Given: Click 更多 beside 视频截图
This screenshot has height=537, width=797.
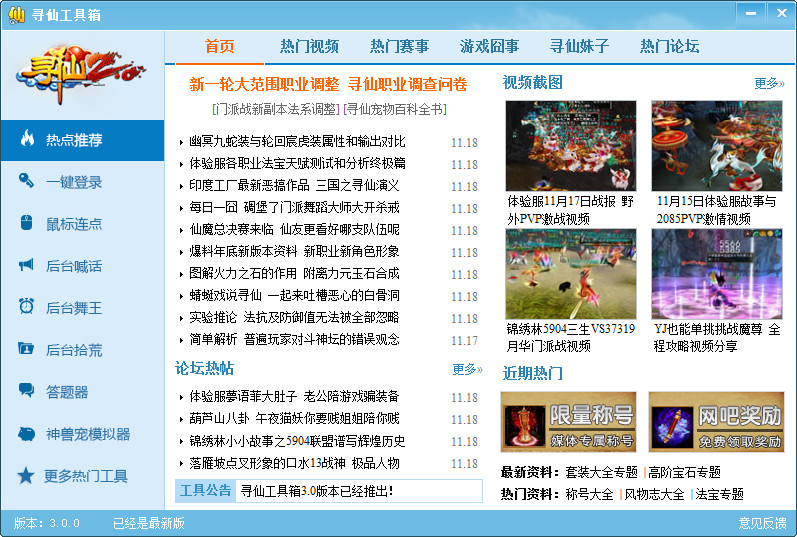Looking at the screenshot, I should 769,83.
